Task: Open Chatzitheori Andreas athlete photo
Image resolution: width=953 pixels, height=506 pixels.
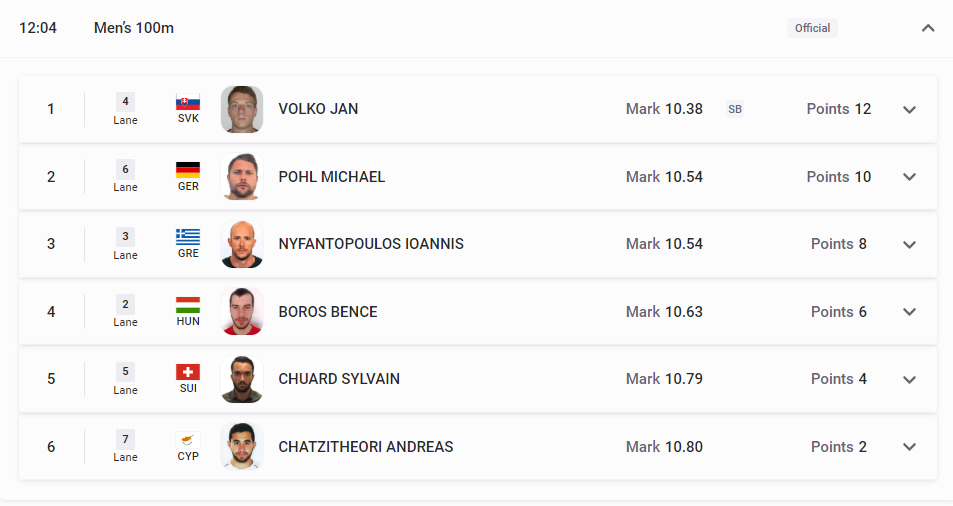Action: tap(242, 446)
